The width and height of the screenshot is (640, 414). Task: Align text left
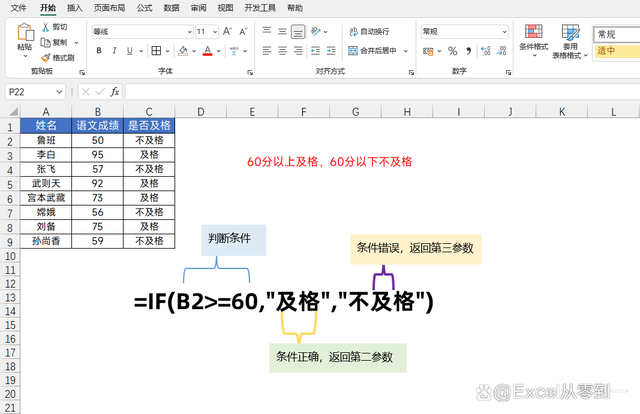click(x=267, y=51)
